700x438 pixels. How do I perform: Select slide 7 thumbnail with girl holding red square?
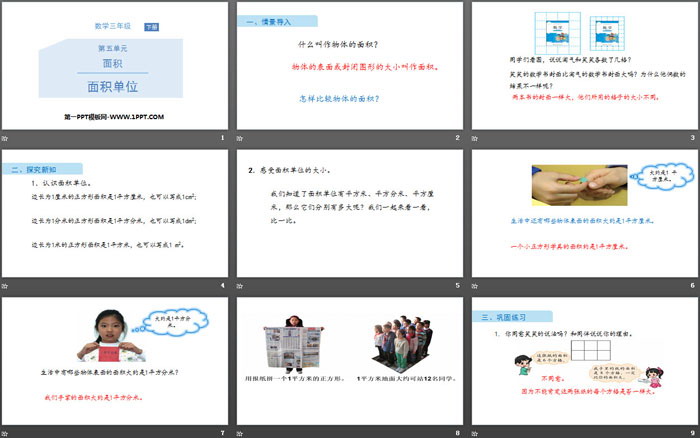click(115, 361)
